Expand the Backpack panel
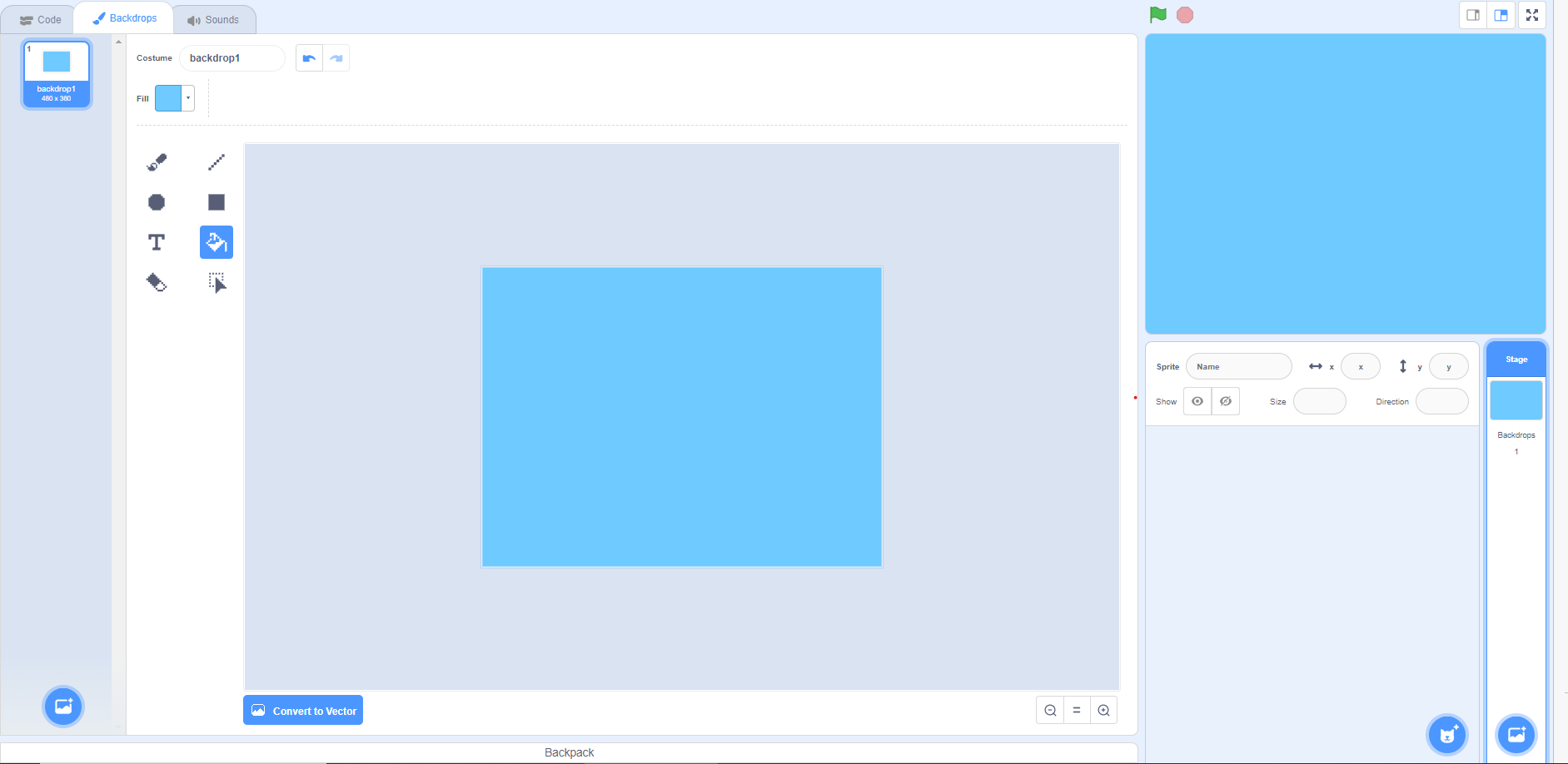The image size is (1568, 764). click(x=568, y=752)
